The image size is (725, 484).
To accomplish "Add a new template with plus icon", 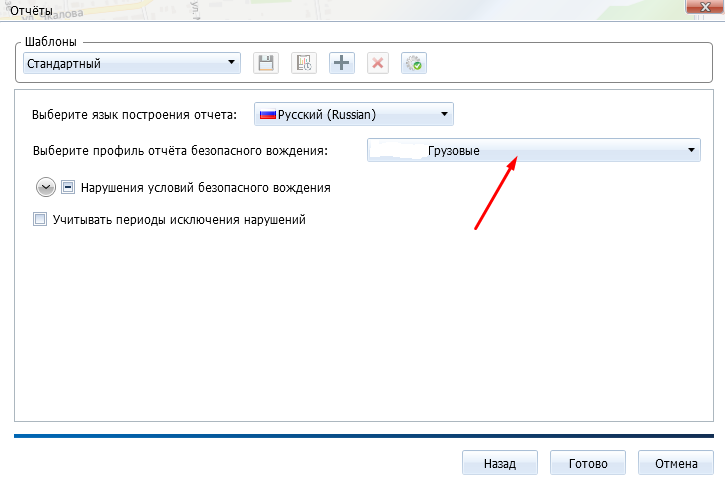I will coord(341,63).
